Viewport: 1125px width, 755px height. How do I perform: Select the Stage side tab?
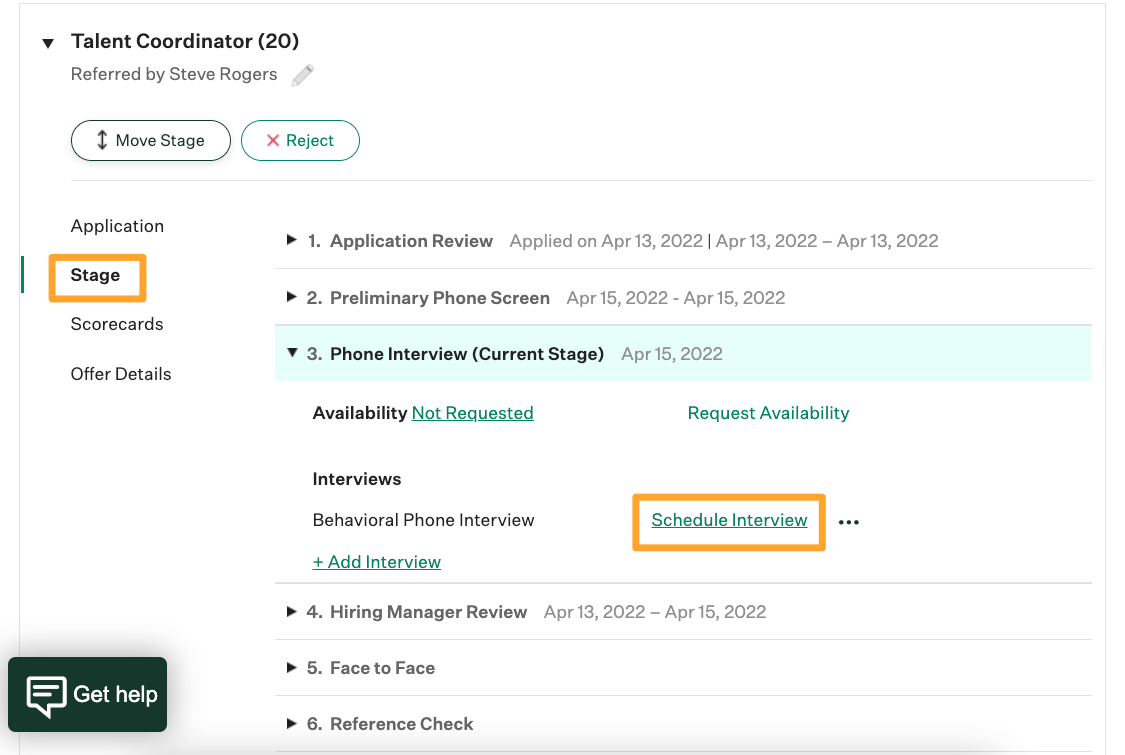pos(95,275)
